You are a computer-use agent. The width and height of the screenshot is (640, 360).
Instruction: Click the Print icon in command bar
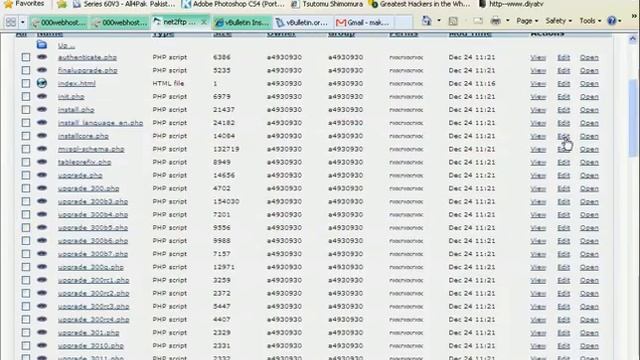coord(496,21)
